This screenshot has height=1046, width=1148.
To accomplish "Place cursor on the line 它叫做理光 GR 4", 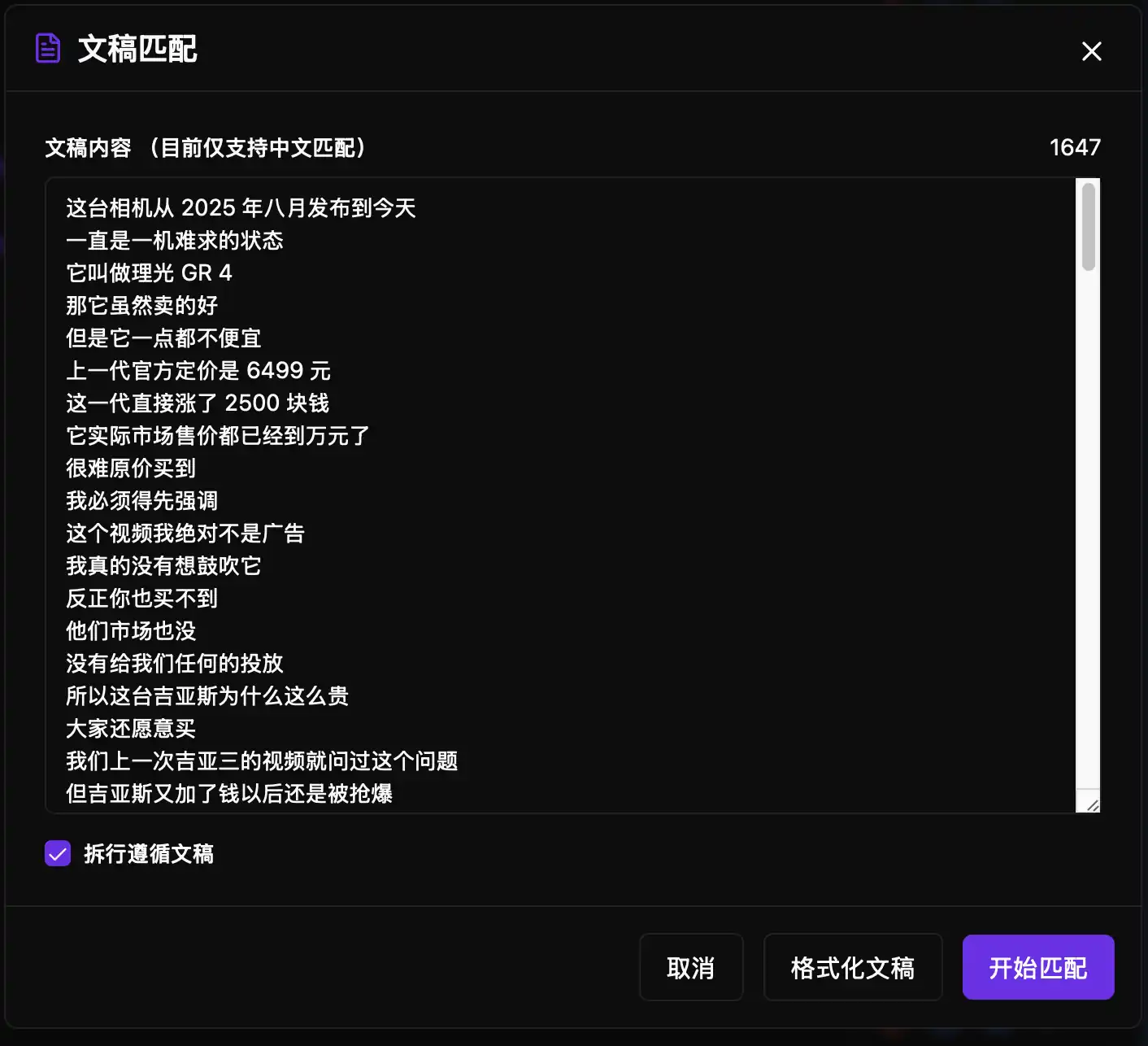I will tap(149, 273).
